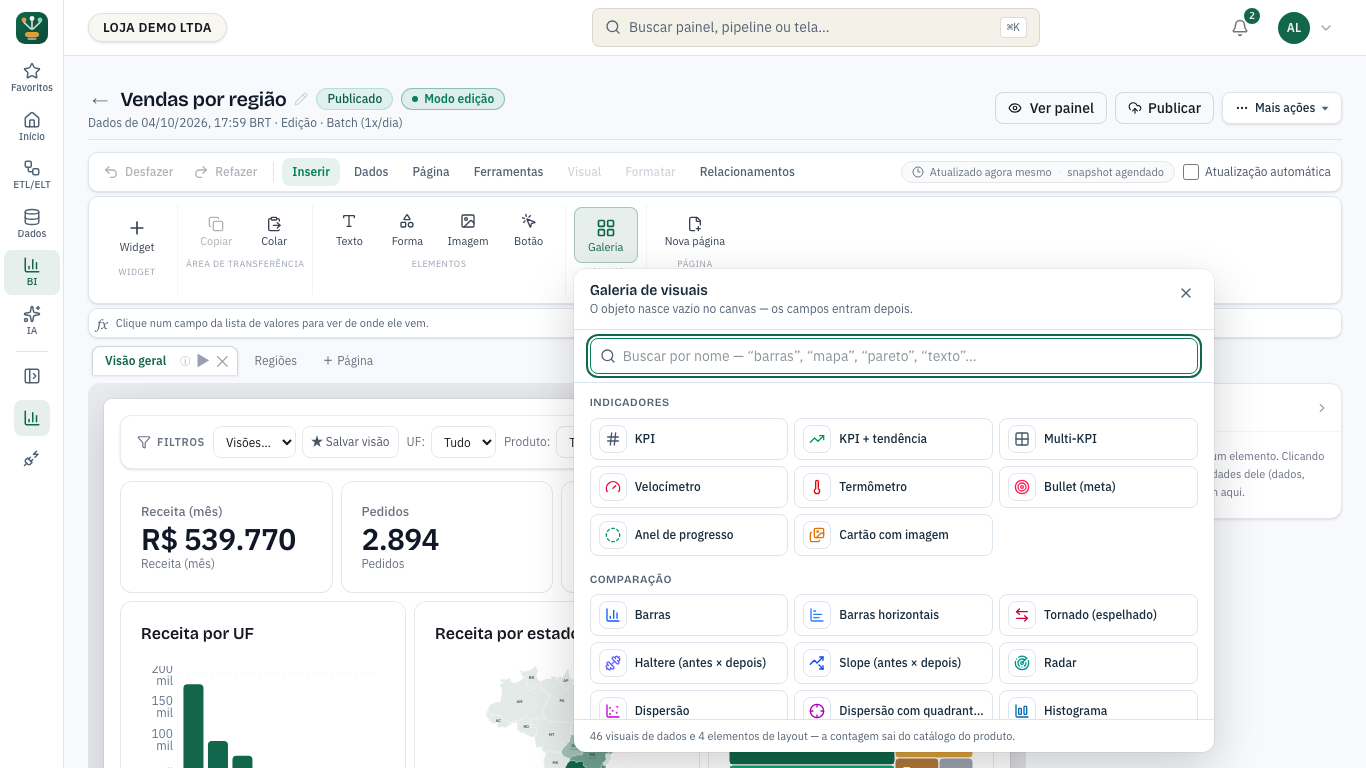Open notifications bell

point(1240,28)
